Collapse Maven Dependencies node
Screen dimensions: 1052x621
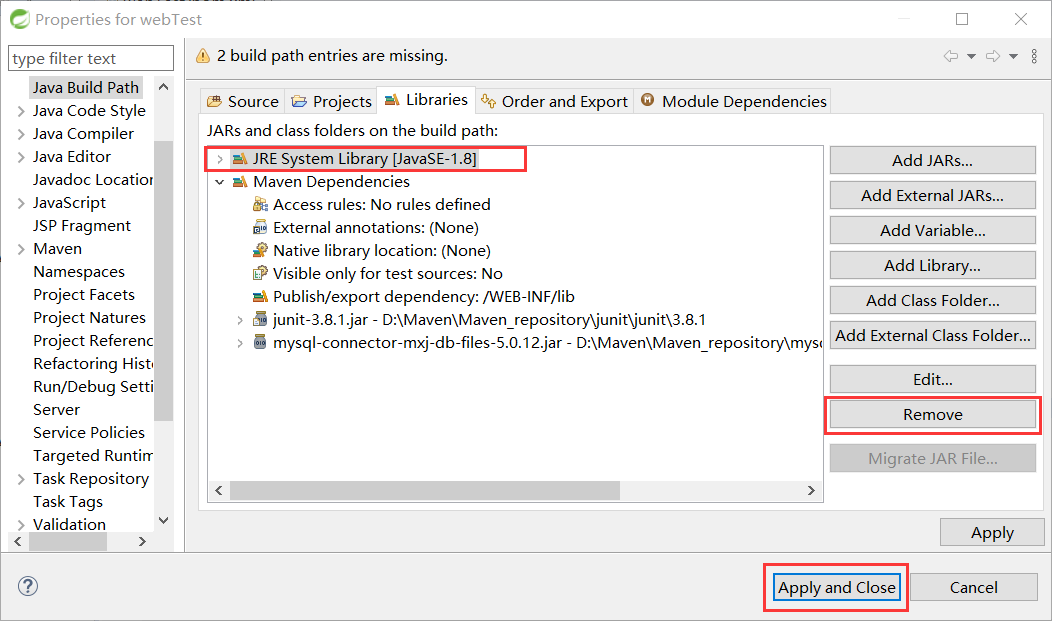click(219, 182)
